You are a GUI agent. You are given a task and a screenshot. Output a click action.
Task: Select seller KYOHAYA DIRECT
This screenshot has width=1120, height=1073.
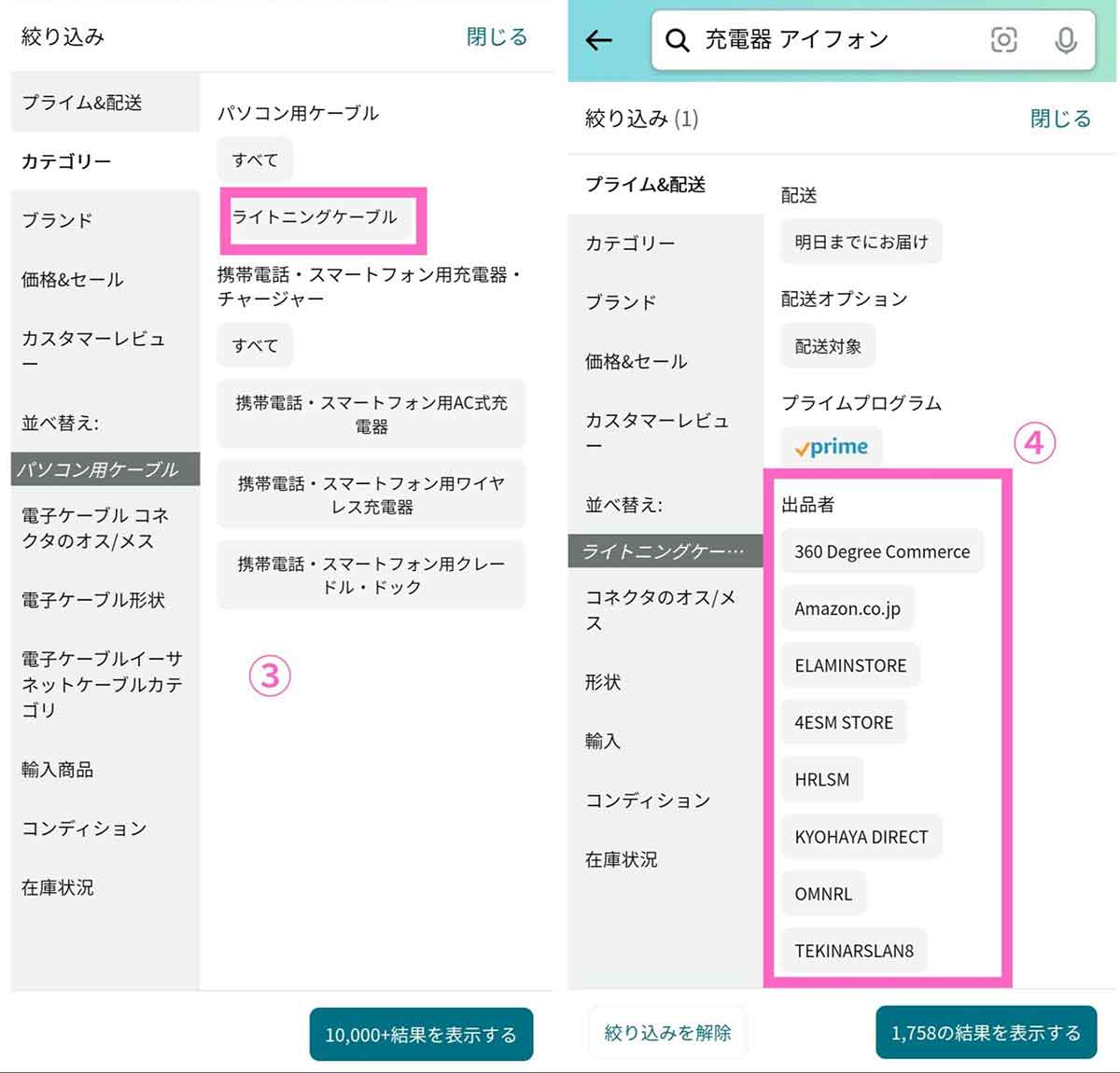(861, 837)
